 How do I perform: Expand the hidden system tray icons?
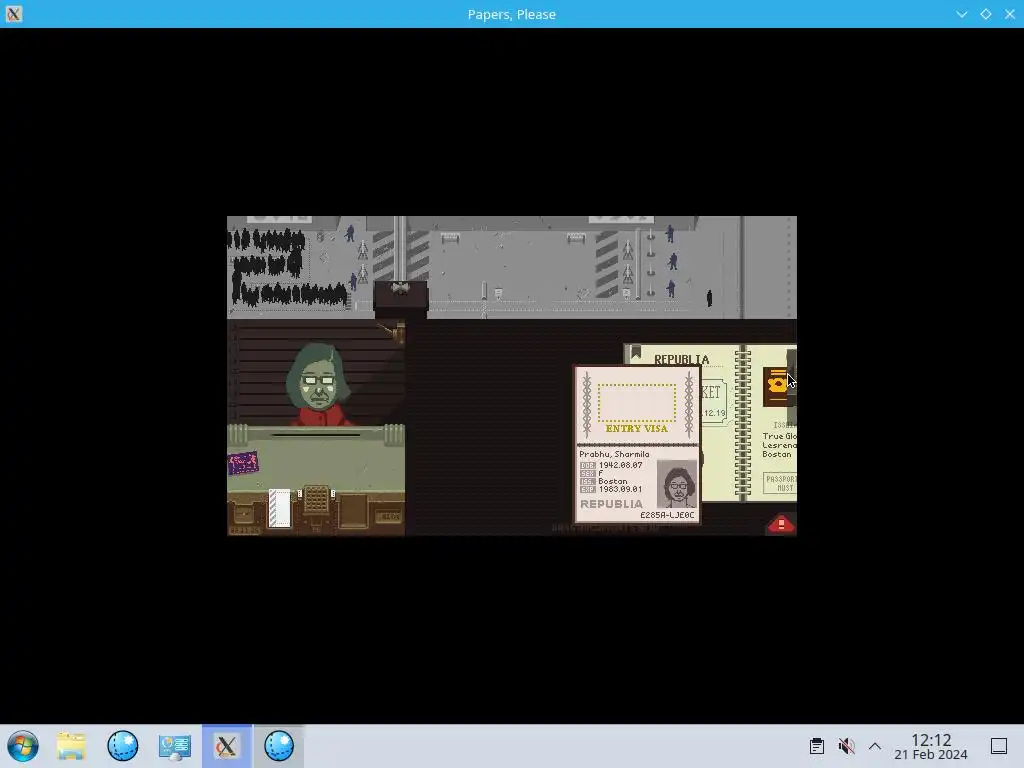(x=875, y=746)
